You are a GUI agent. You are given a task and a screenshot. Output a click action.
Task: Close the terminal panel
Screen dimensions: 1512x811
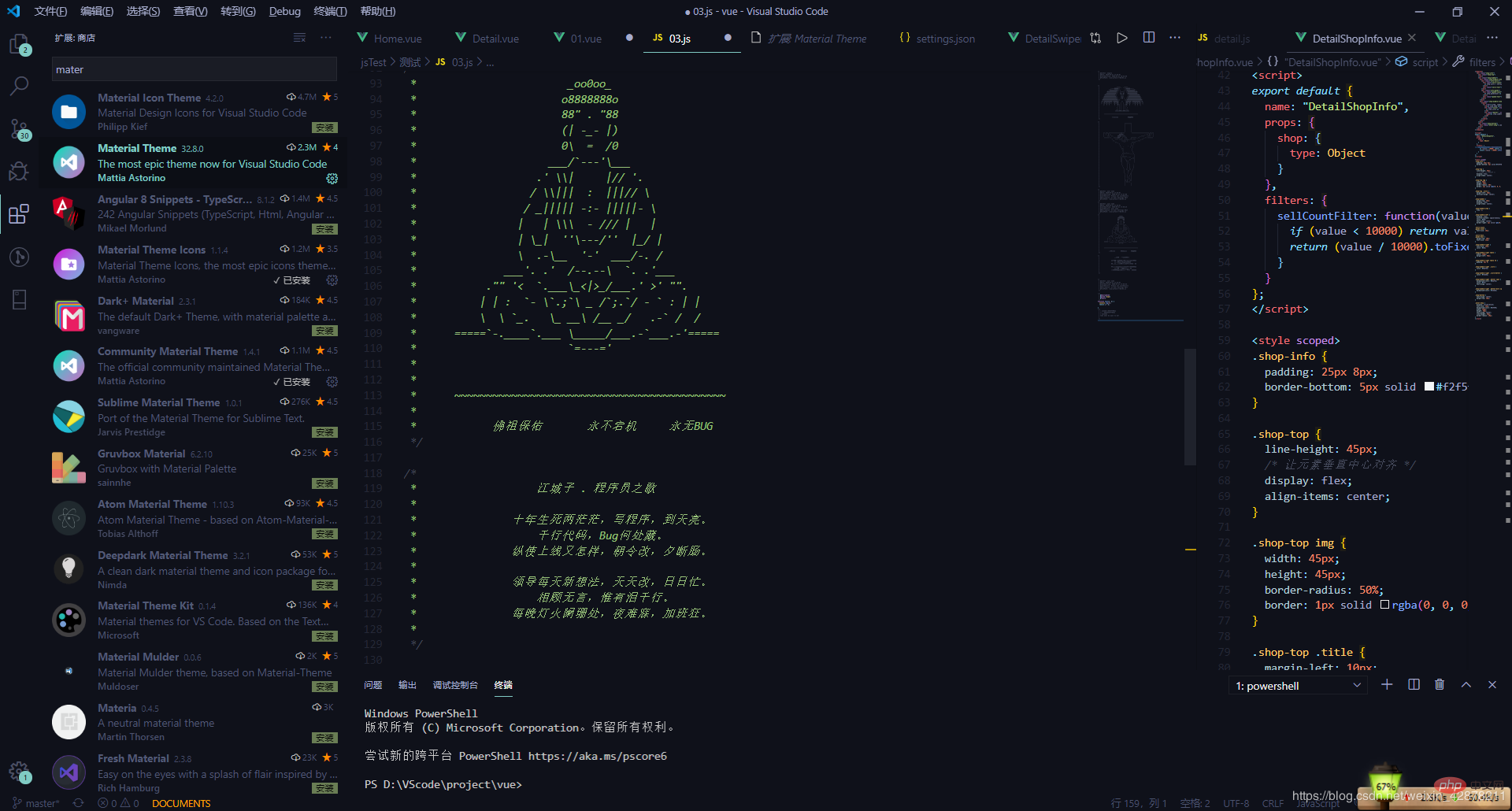pyautogui.click(x=1492, y=685)
